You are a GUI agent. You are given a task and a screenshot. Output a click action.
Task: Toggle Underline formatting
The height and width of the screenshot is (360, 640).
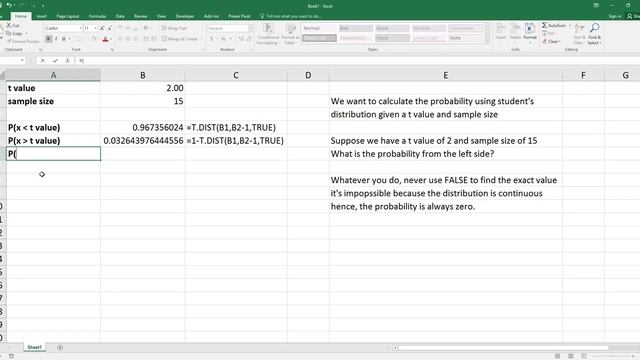point(63,39)
